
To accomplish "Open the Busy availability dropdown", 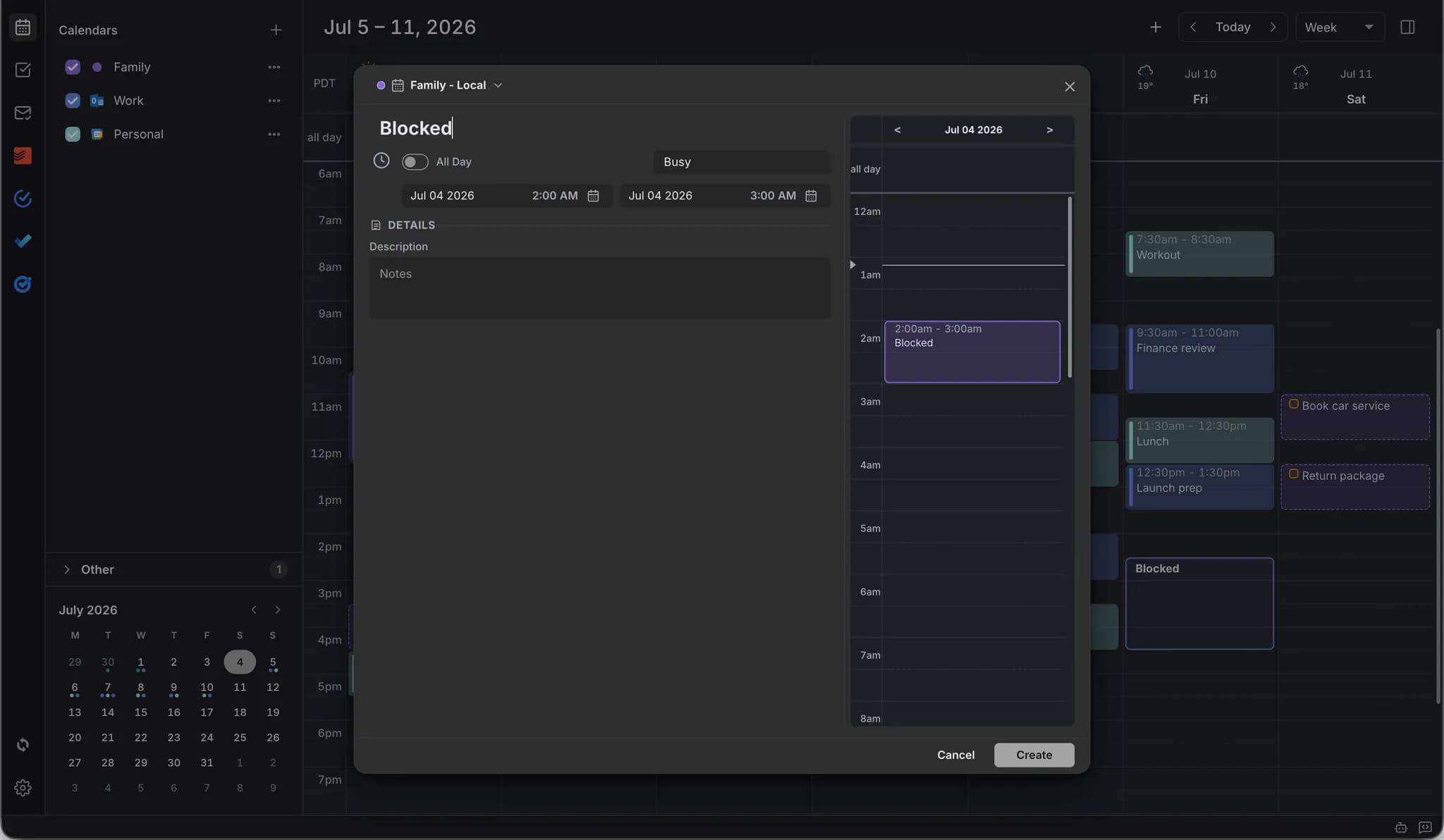I will click(x=741, y=161).
